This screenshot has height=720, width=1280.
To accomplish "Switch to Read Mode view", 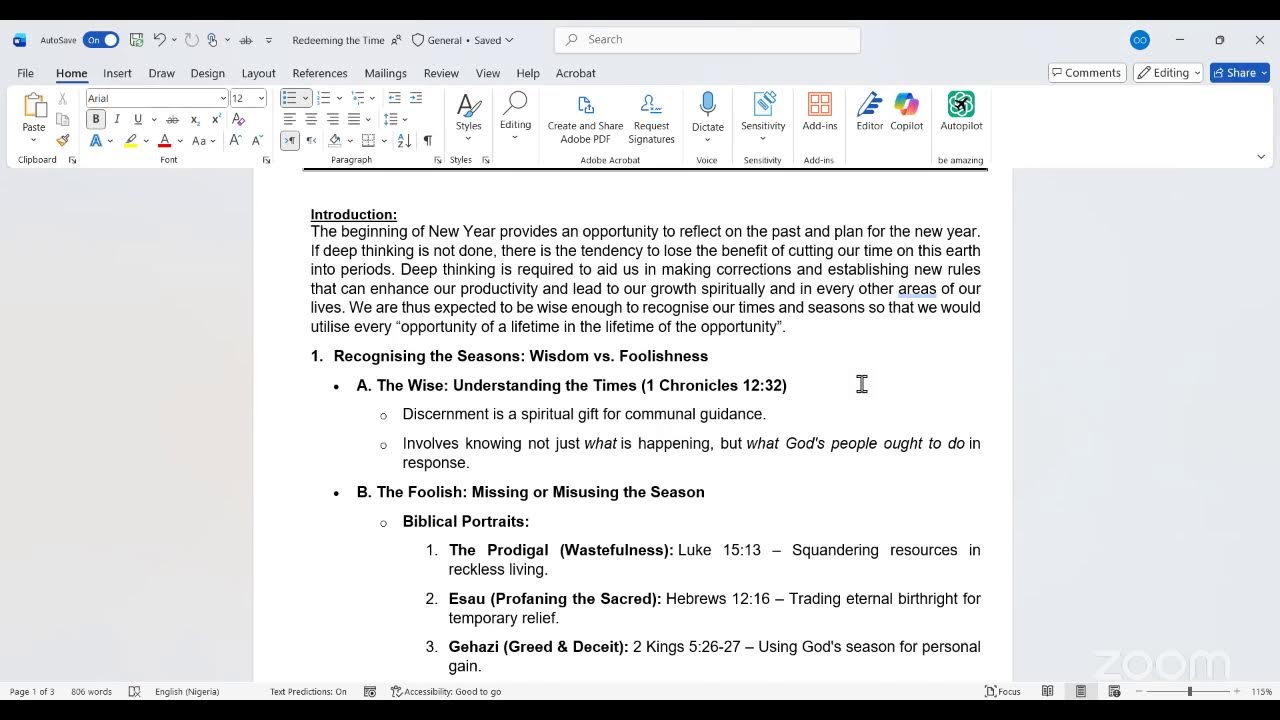I will 1048,691.
